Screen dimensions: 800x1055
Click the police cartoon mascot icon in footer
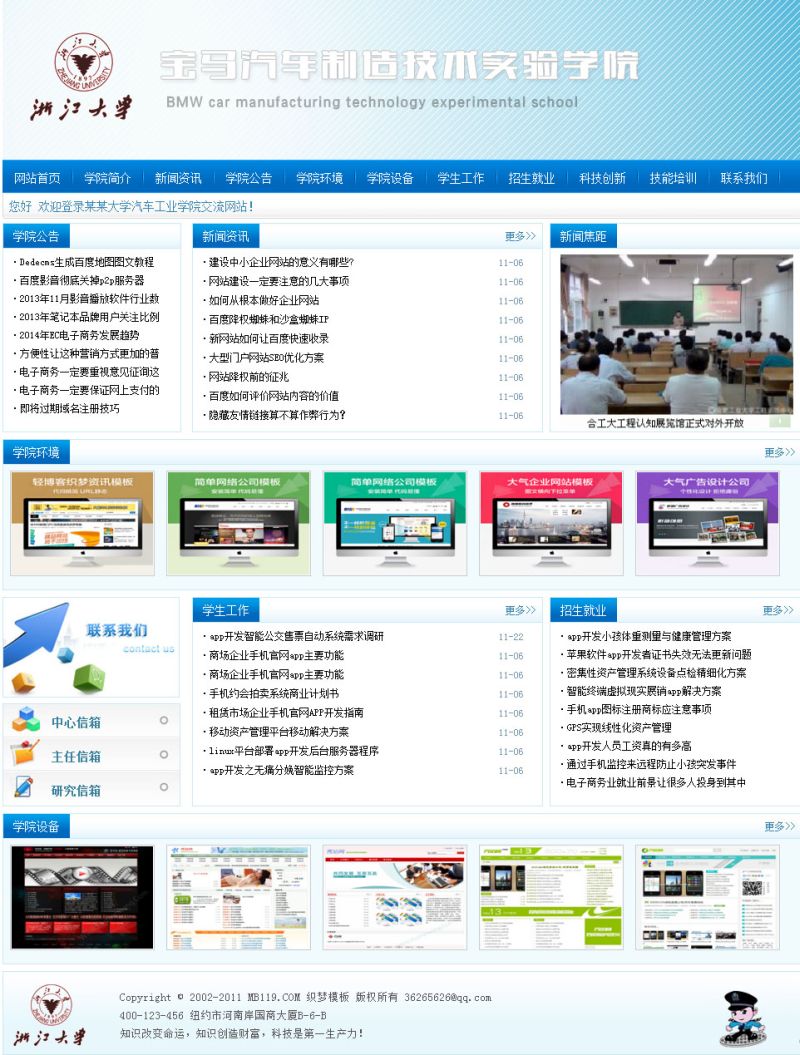coord(742,1017)
